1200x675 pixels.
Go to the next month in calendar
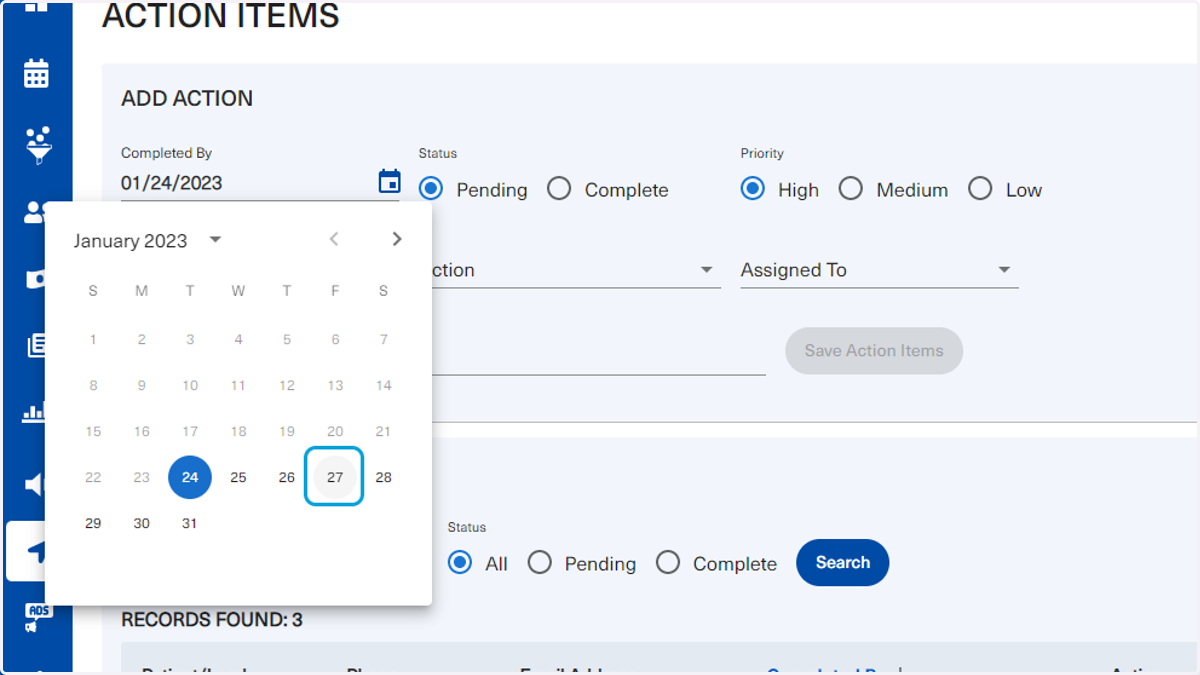[397, 239]
